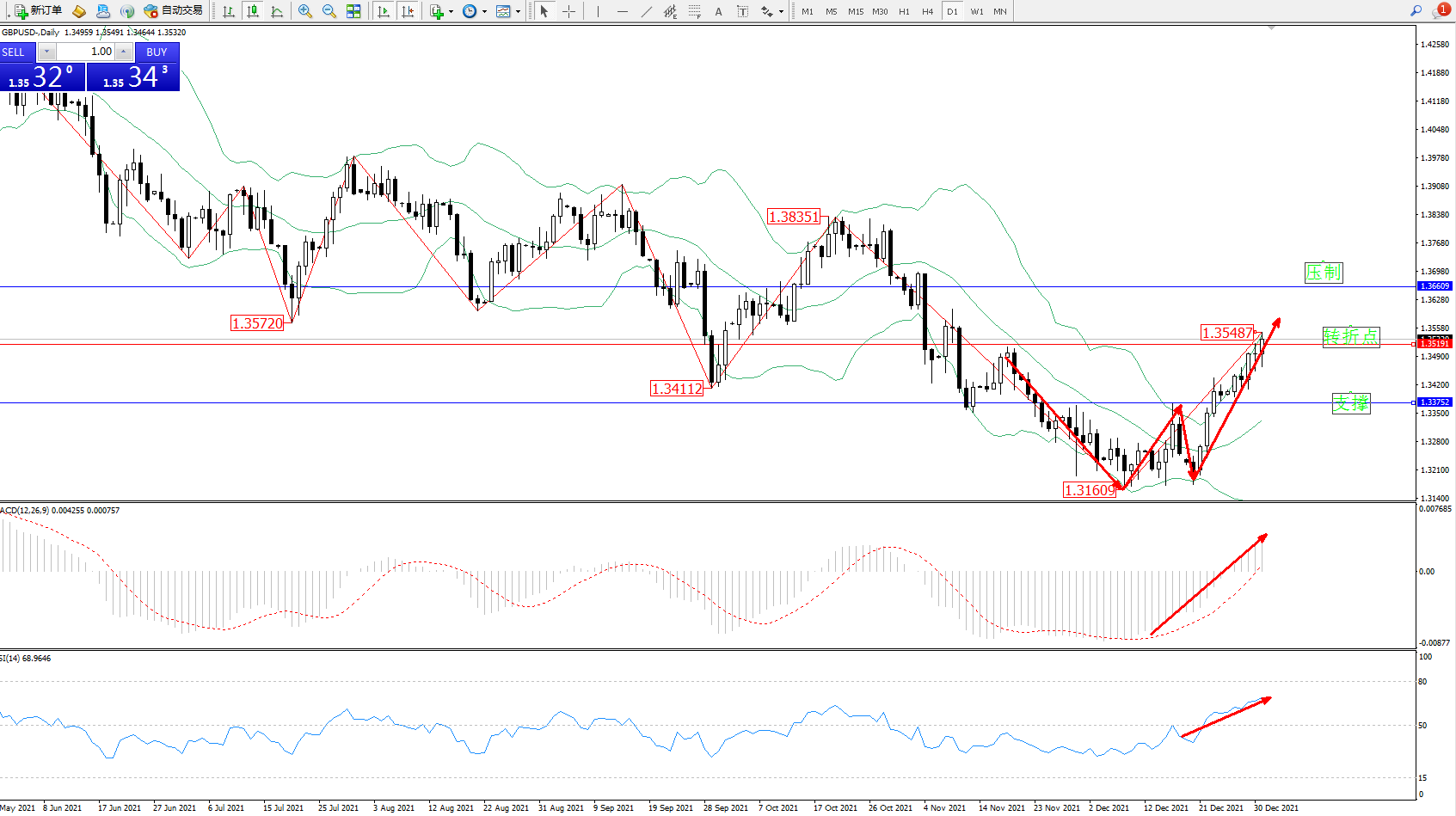Switch chart to candlestick mode
This screenshot has height=816, width=1456.
(x=253, y=11)
